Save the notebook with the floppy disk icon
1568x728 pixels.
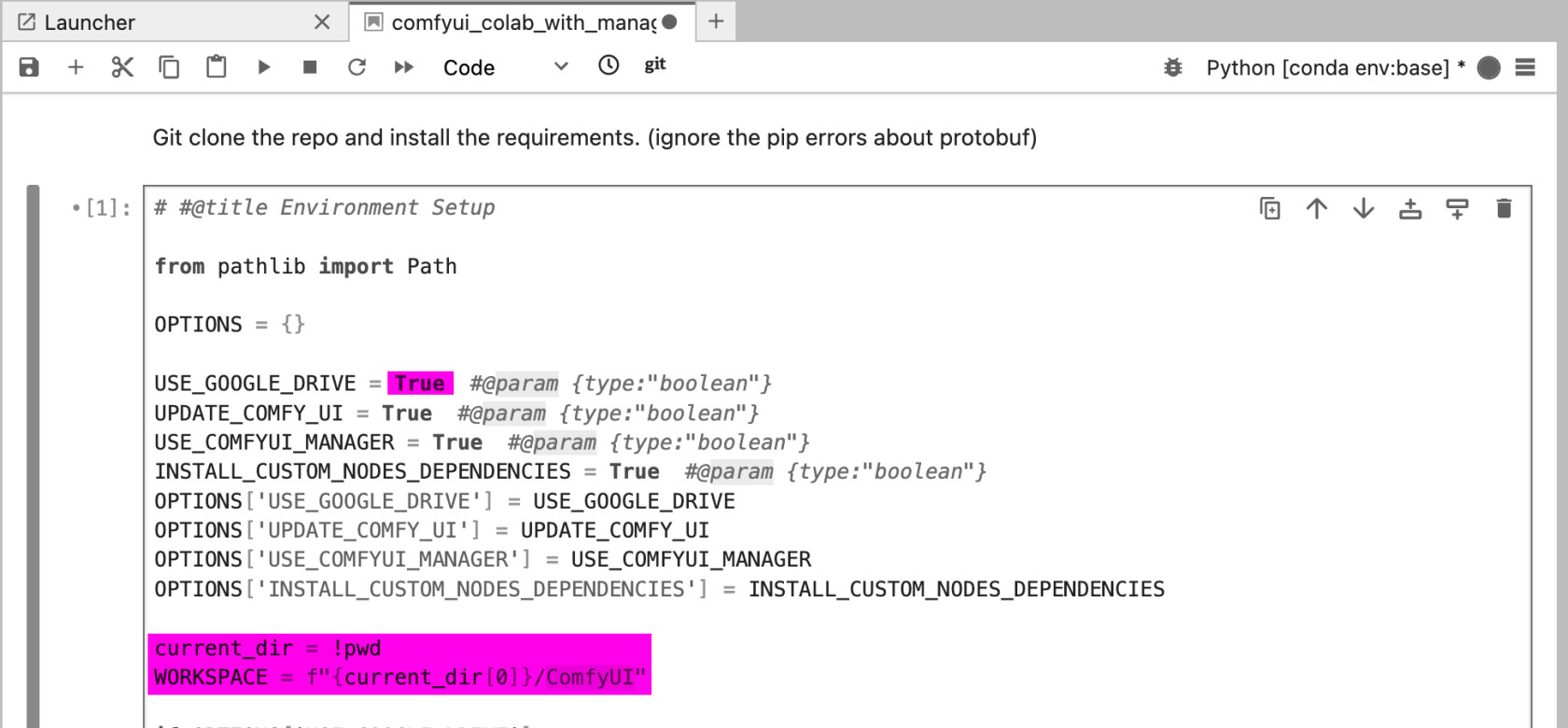pyautogui.click(x=29, y=67)
